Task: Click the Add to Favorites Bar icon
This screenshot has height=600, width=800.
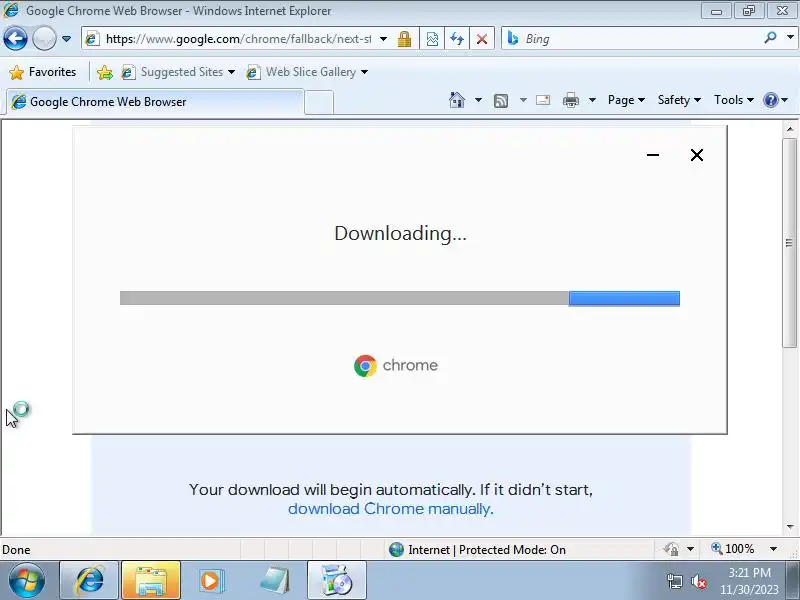Action: point(105,72)
